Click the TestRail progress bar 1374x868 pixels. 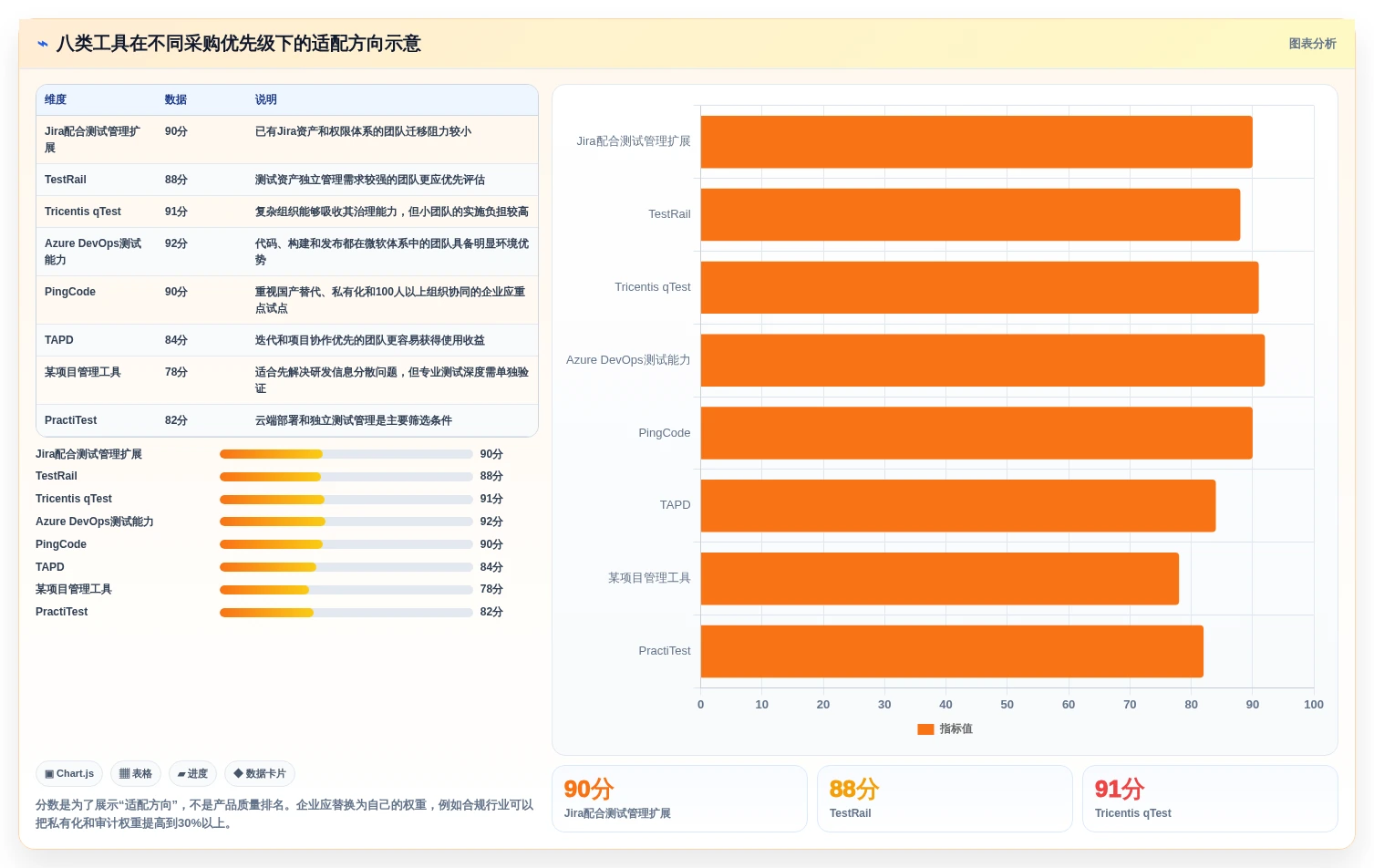346,477
